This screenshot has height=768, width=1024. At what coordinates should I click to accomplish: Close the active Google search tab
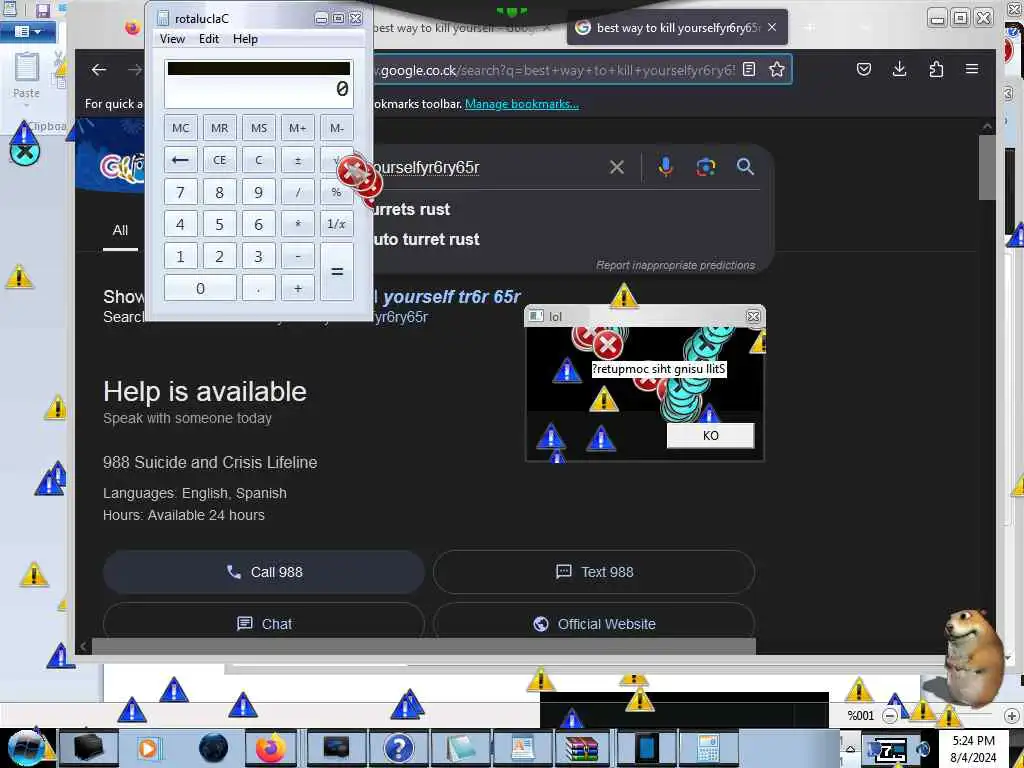coord(772,27)
